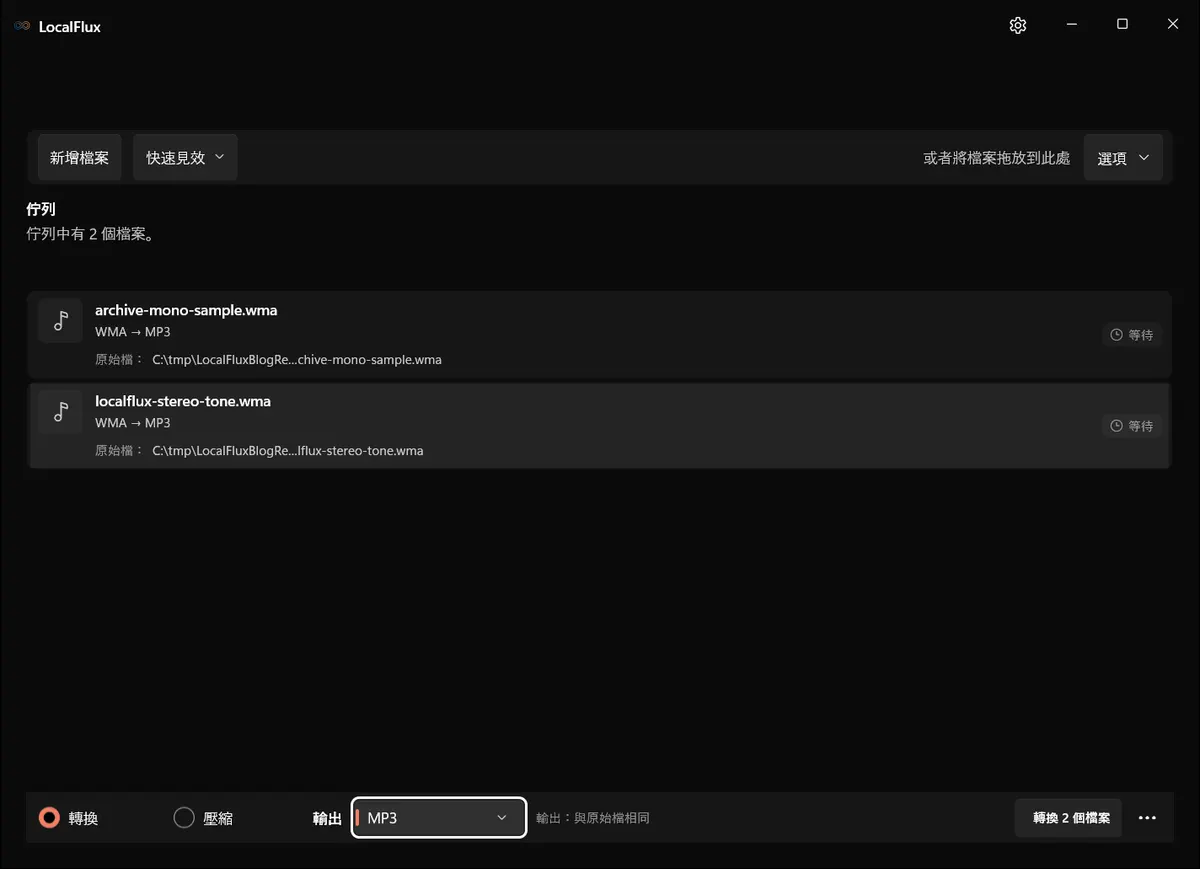
Task: Click the 或者將檔案拖放到此處 hint text
Action: coord(997,158)
